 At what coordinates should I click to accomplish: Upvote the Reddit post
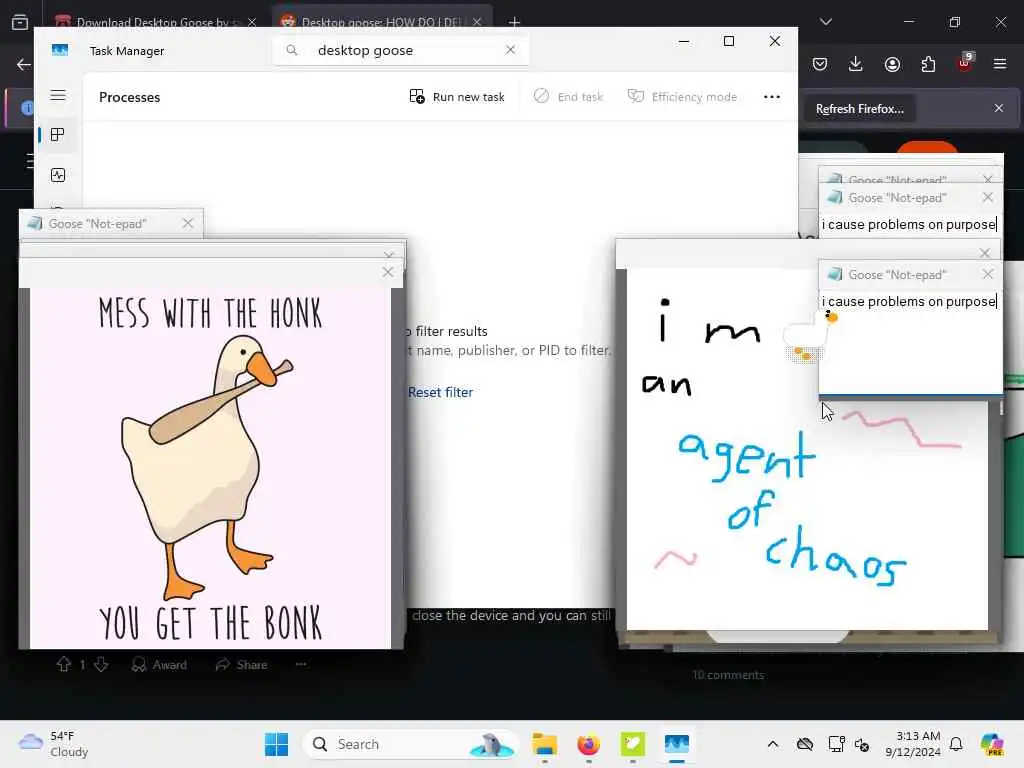click(x=63, y=664)
